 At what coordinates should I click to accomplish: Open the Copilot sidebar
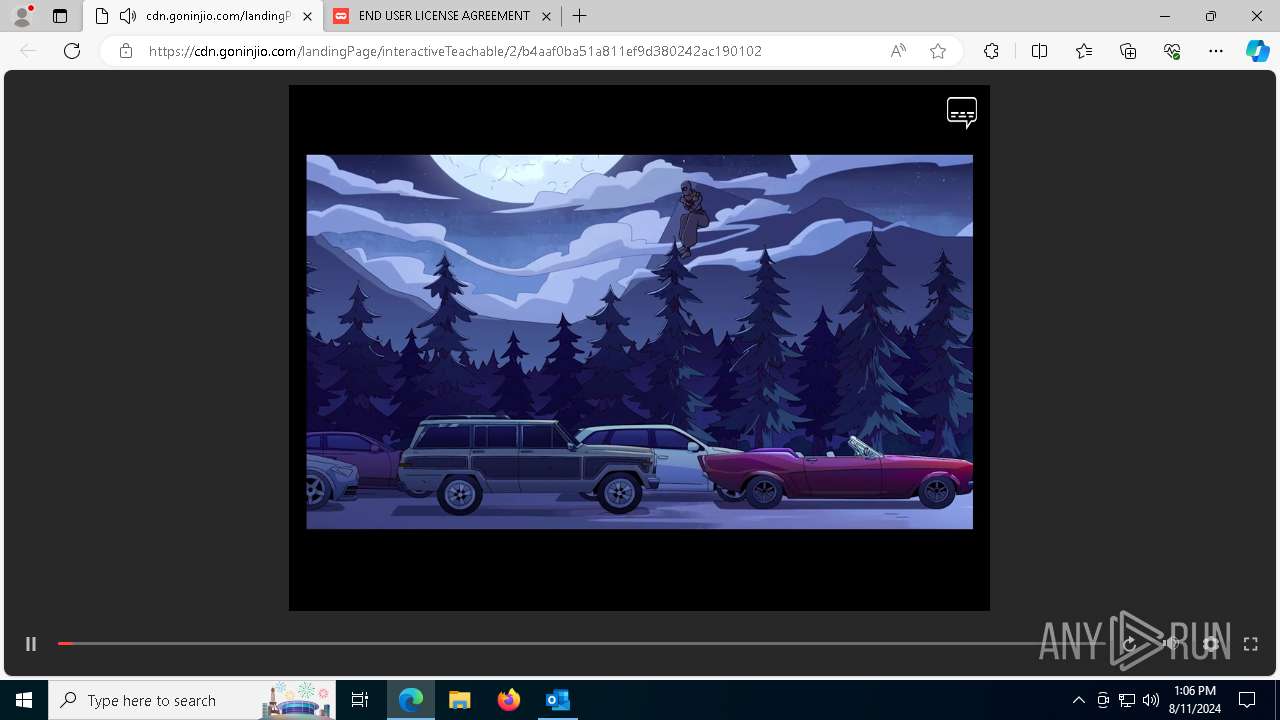coord(1258,51)
